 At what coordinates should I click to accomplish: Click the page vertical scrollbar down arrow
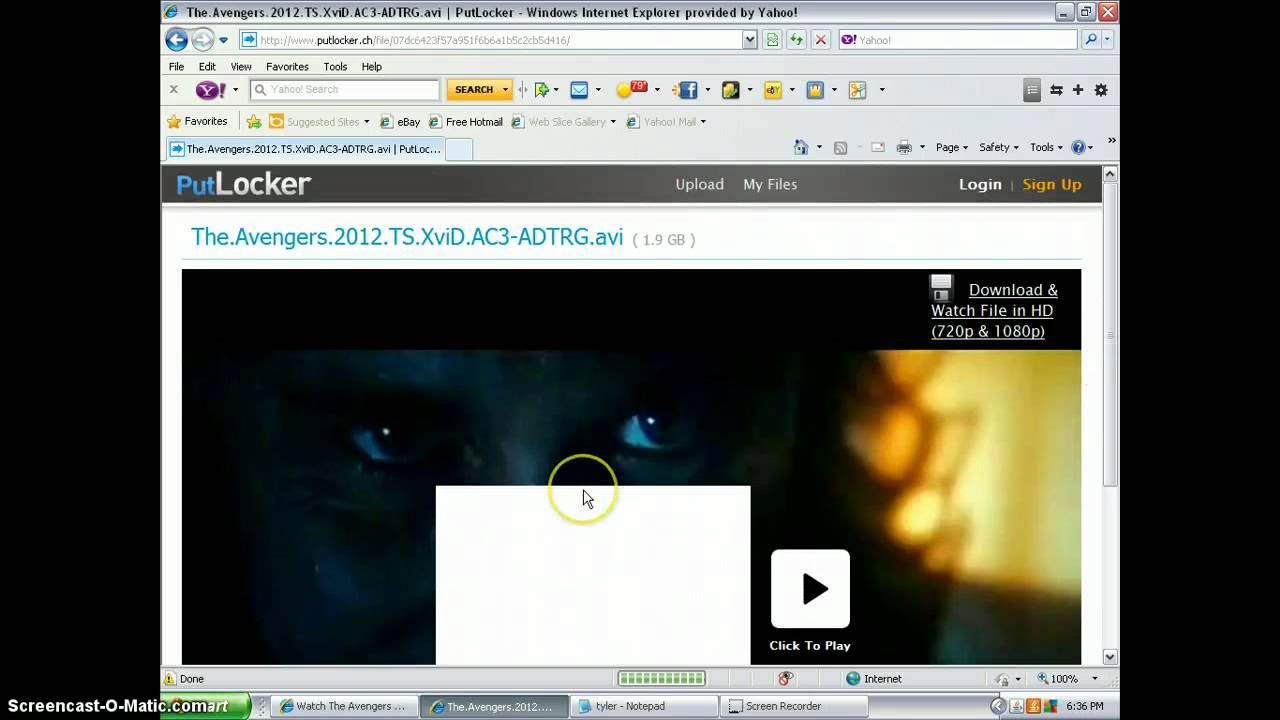tap(1110, 657)
